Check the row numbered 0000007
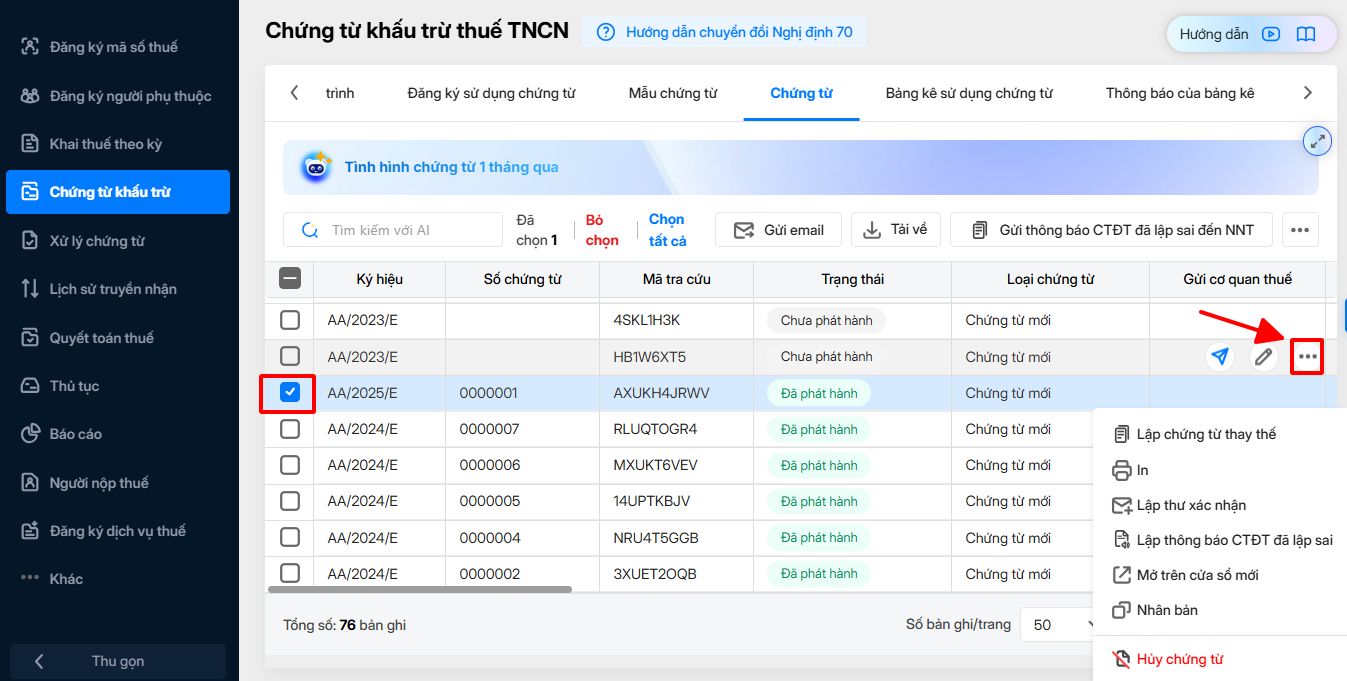This screenshot has height=681, width=1347. 289,429
